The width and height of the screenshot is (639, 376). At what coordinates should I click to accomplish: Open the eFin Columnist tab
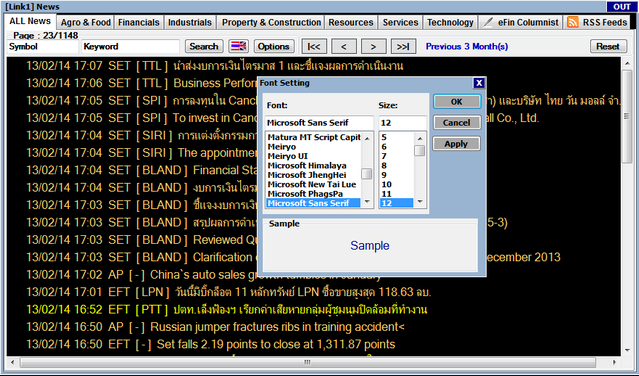tap(521, 22)
